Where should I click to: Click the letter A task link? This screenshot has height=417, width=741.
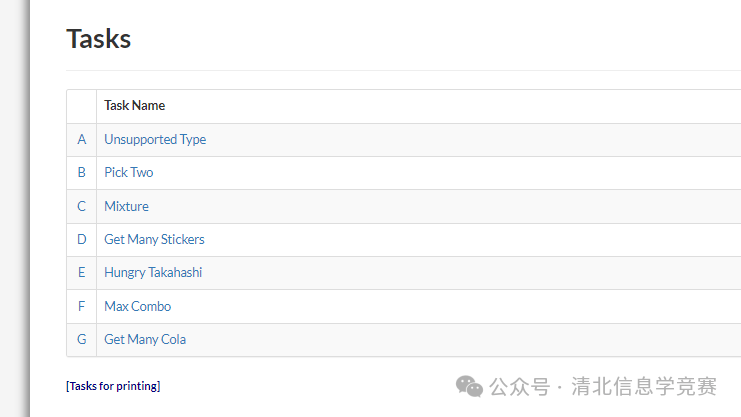click(x=82, y=139)
